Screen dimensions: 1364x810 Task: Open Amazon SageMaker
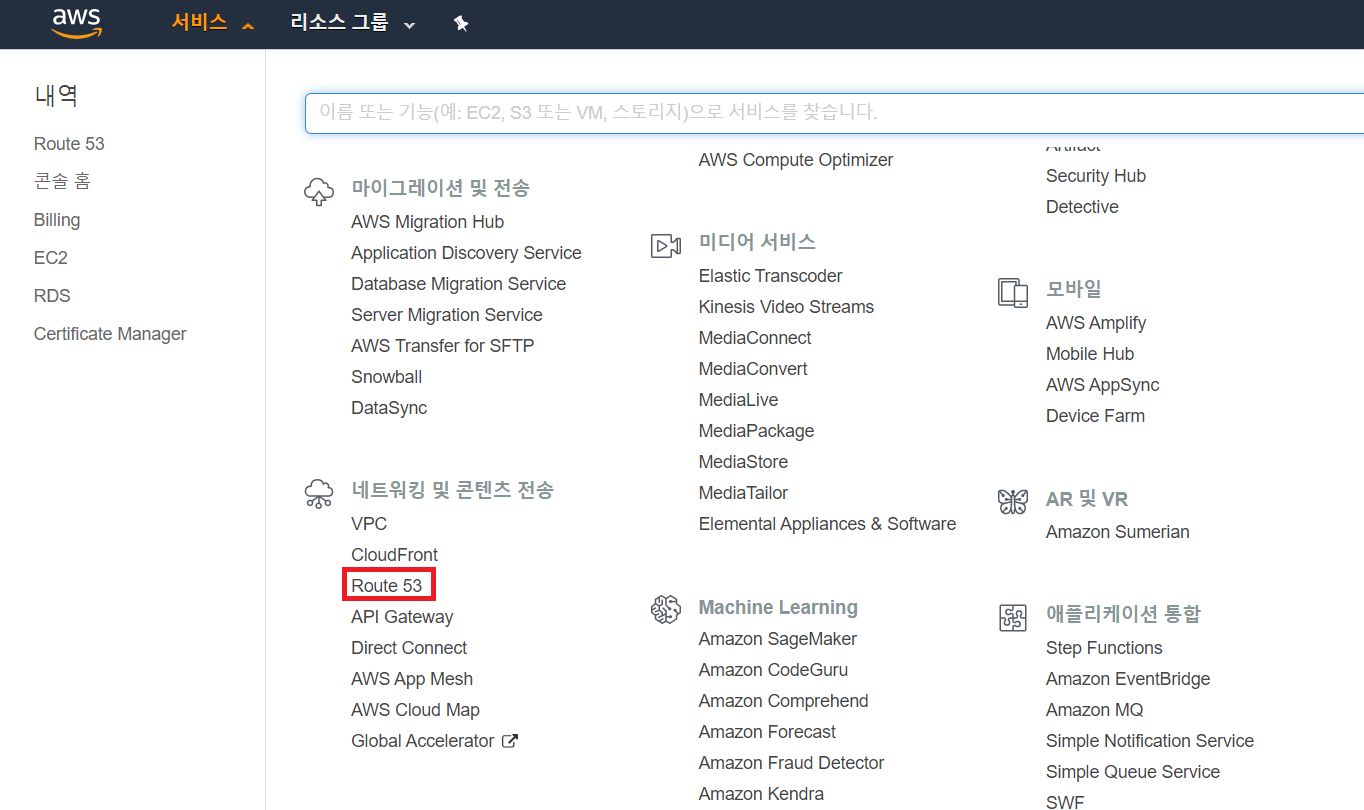pos(778,639)
